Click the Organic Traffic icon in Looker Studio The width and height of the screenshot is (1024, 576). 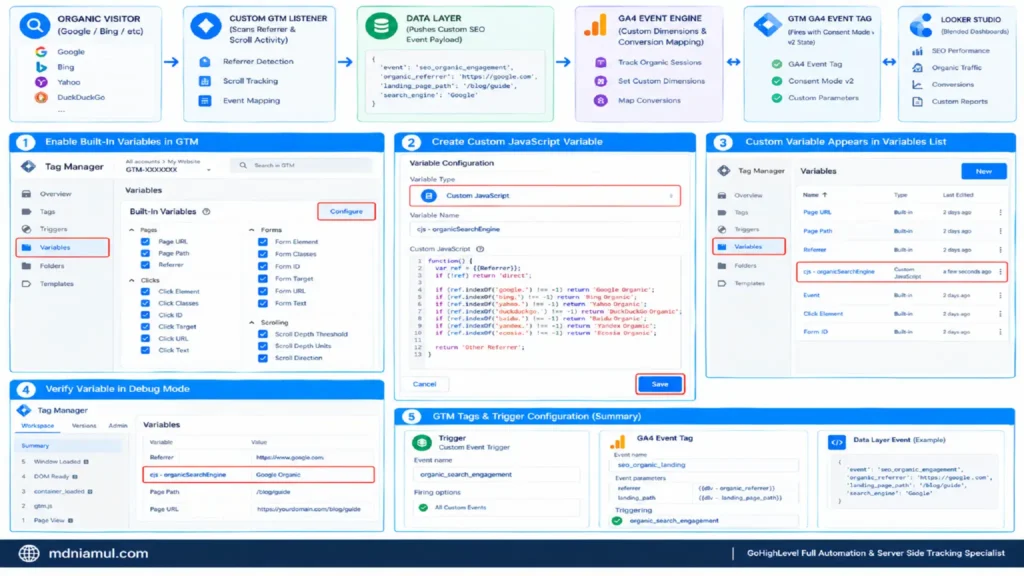[918, 68]
